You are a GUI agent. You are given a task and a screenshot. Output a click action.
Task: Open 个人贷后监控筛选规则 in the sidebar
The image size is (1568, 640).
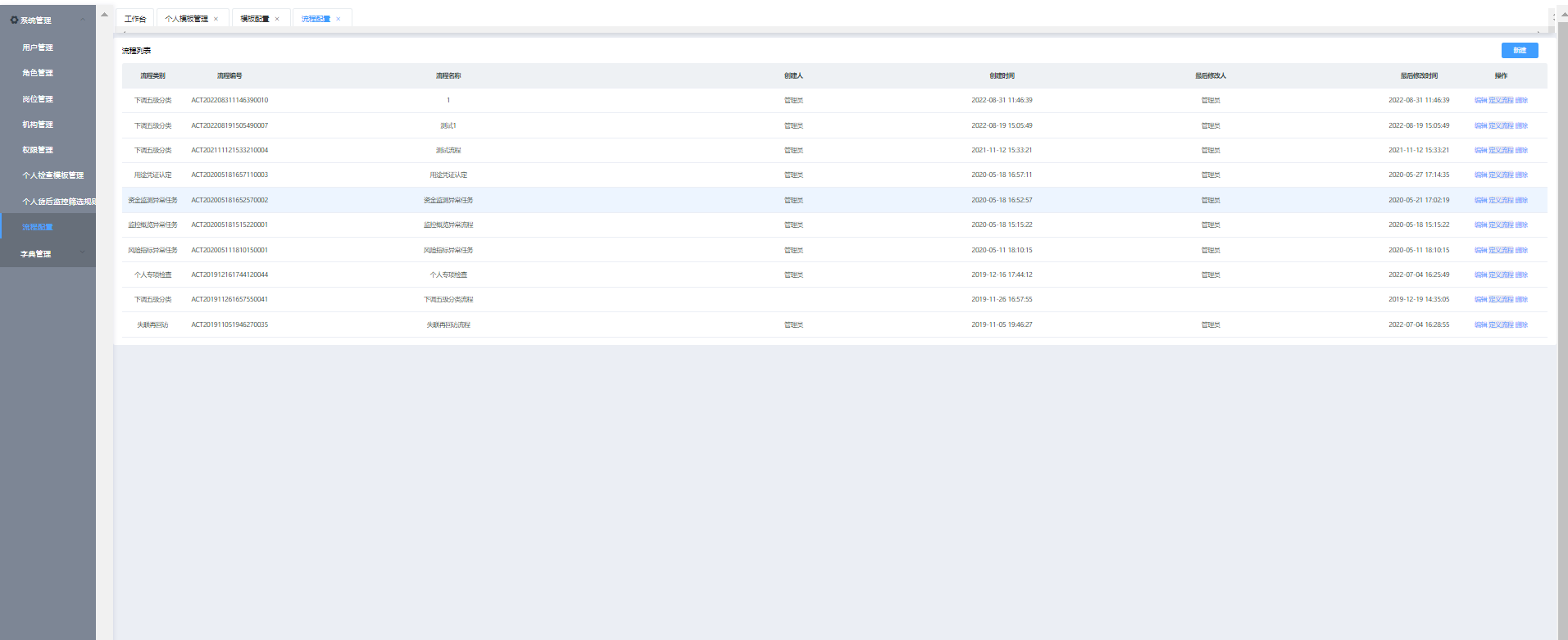coord(59,202)
